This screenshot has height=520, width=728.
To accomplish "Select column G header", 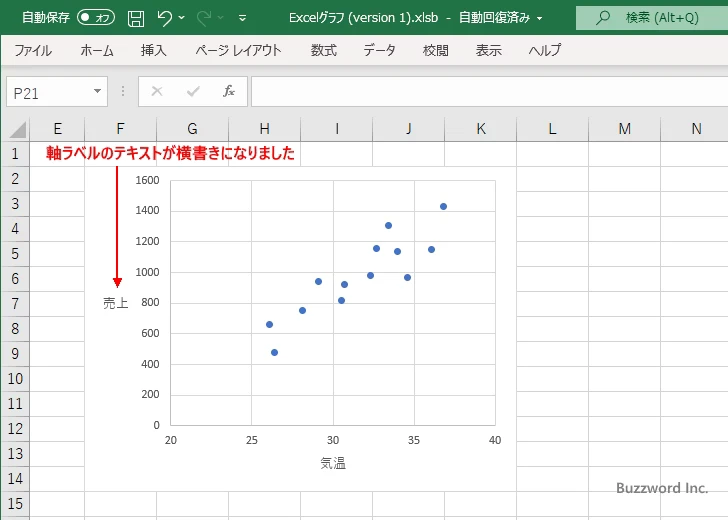I will point(192,129).
